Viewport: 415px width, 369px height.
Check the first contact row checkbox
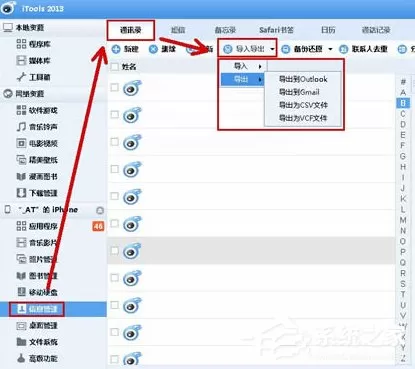115,88
